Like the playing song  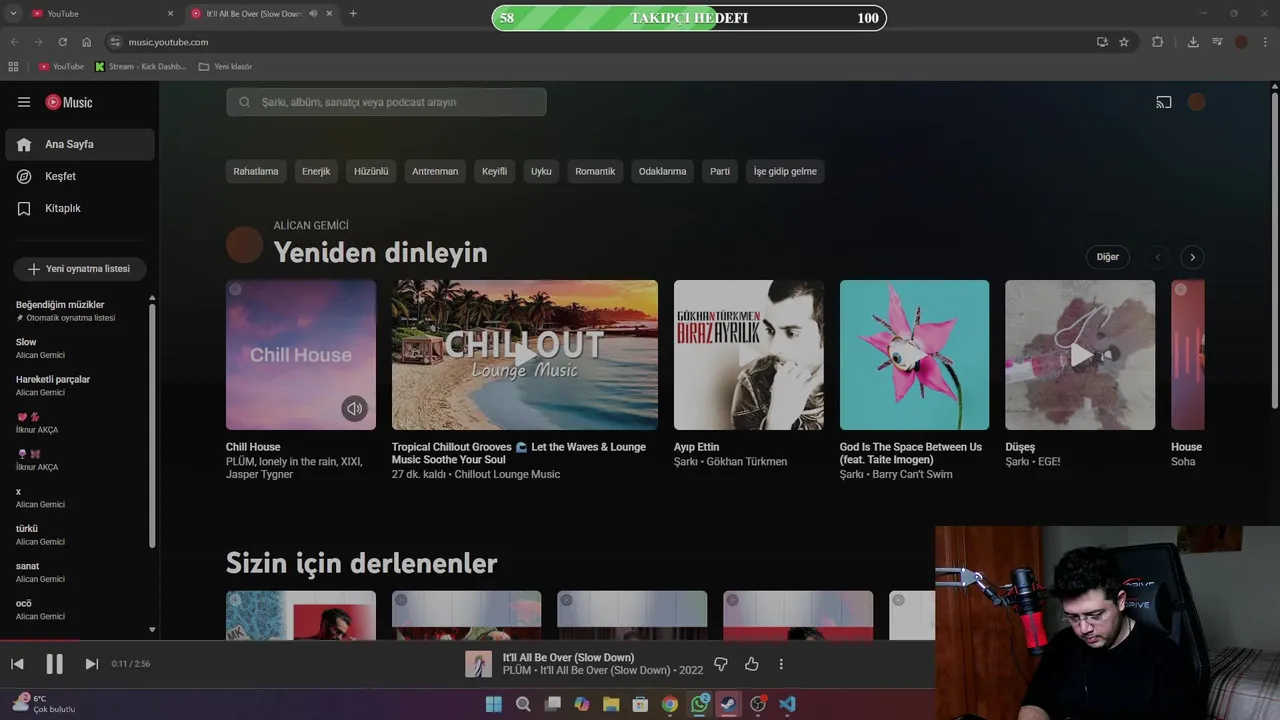[x=752, y=664]
